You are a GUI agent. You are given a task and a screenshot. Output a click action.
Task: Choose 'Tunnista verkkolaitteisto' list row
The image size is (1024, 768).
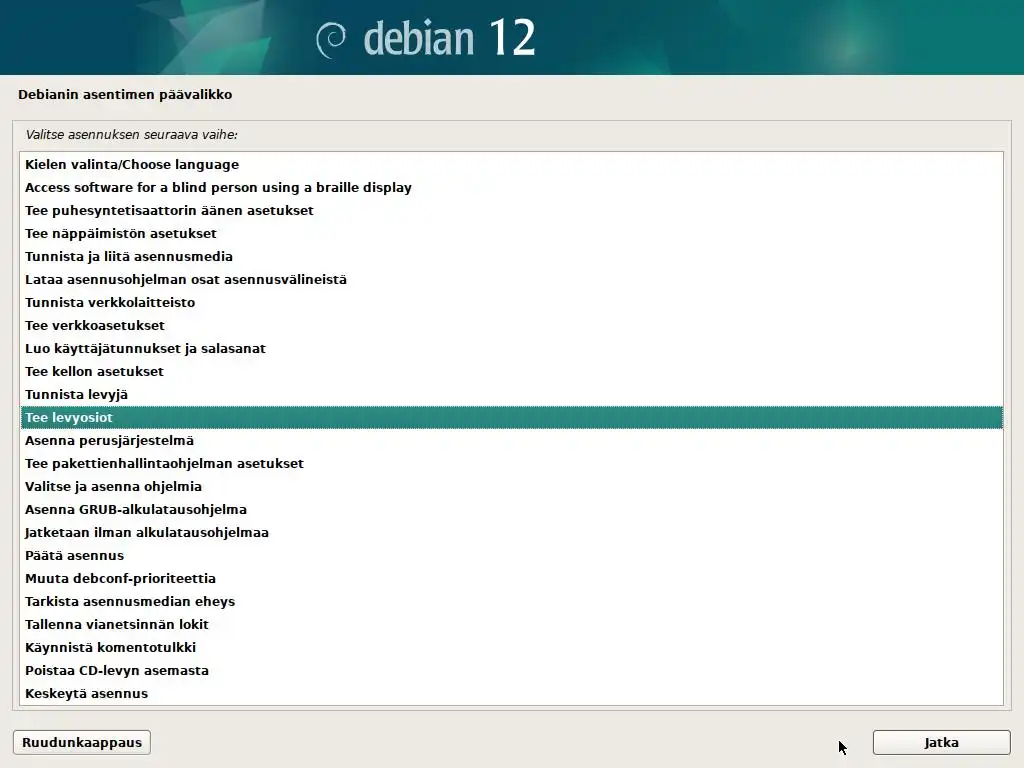[512, 302]
